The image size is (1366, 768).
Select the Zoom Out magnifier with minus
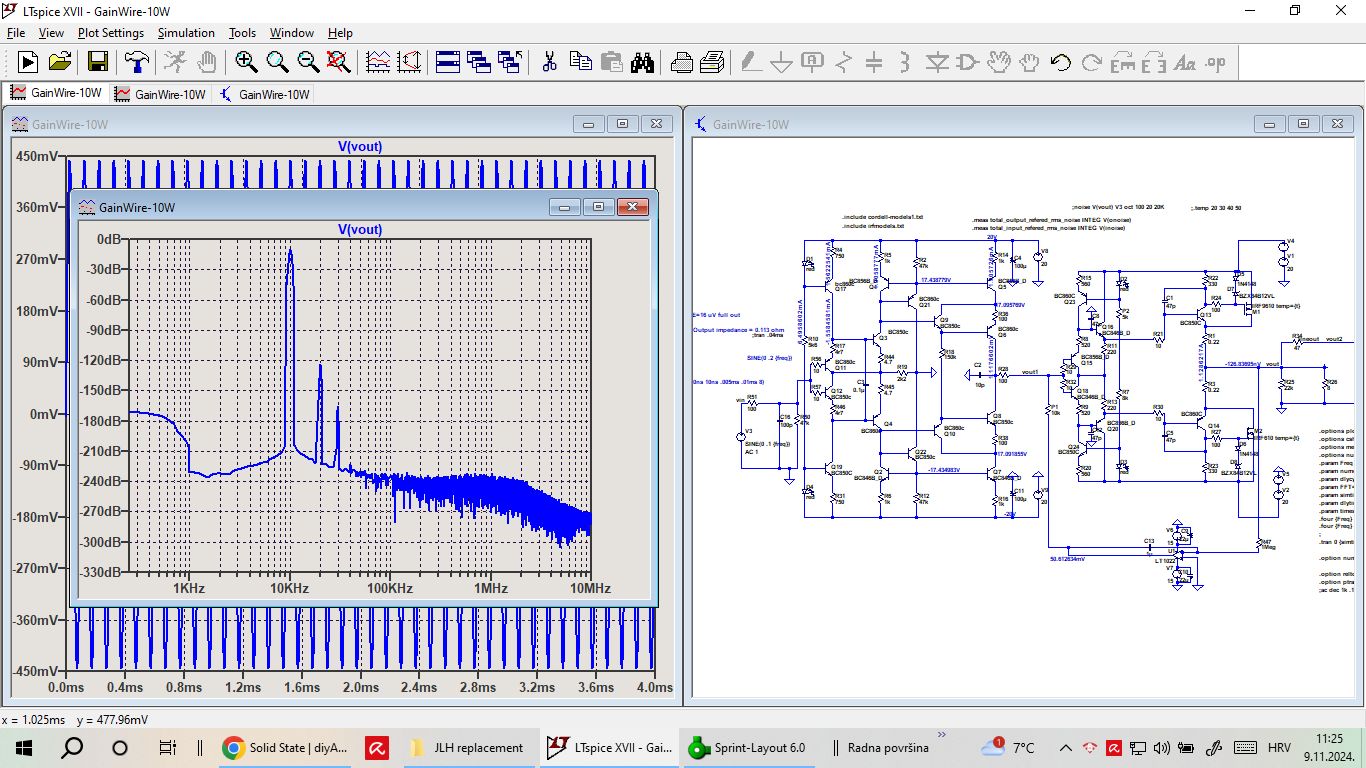click(308, 62)
